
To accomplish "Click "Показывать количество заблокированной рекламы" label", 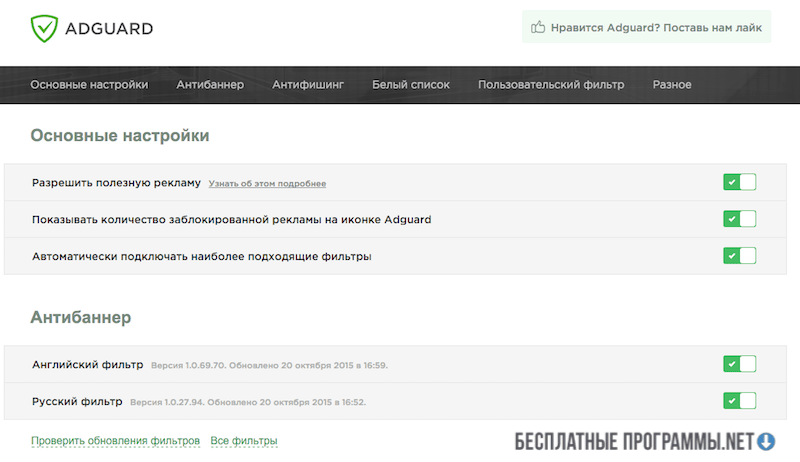I will point(232,220).
